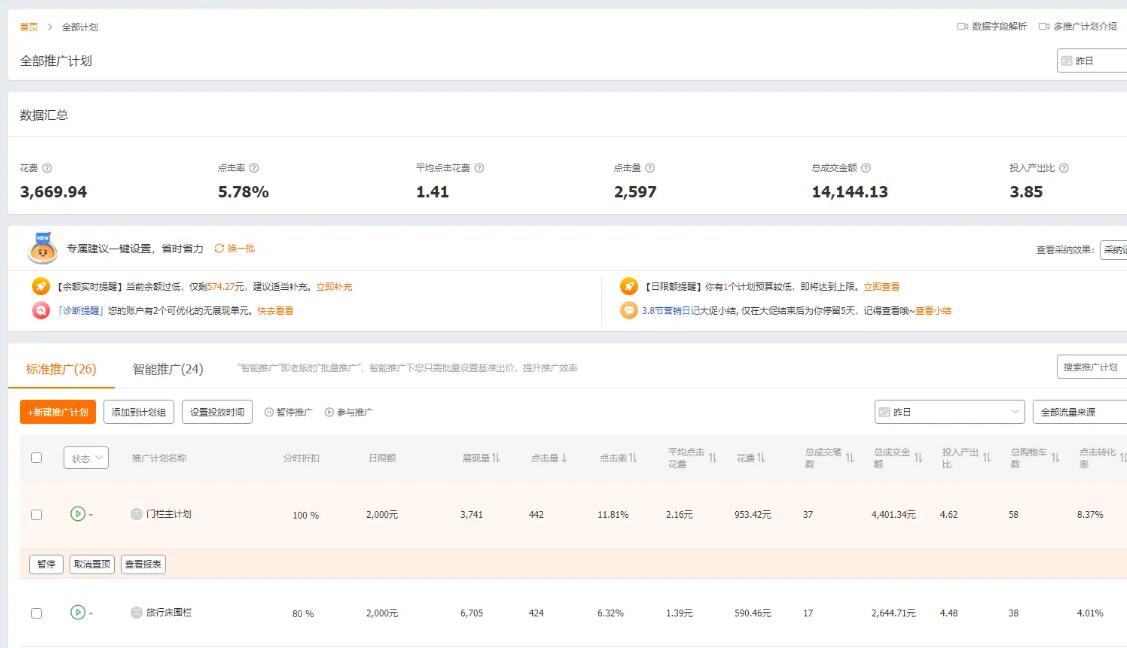Open the 查看采纳效果 dropdown
1127x648 pixels.
coord(1113,249)
